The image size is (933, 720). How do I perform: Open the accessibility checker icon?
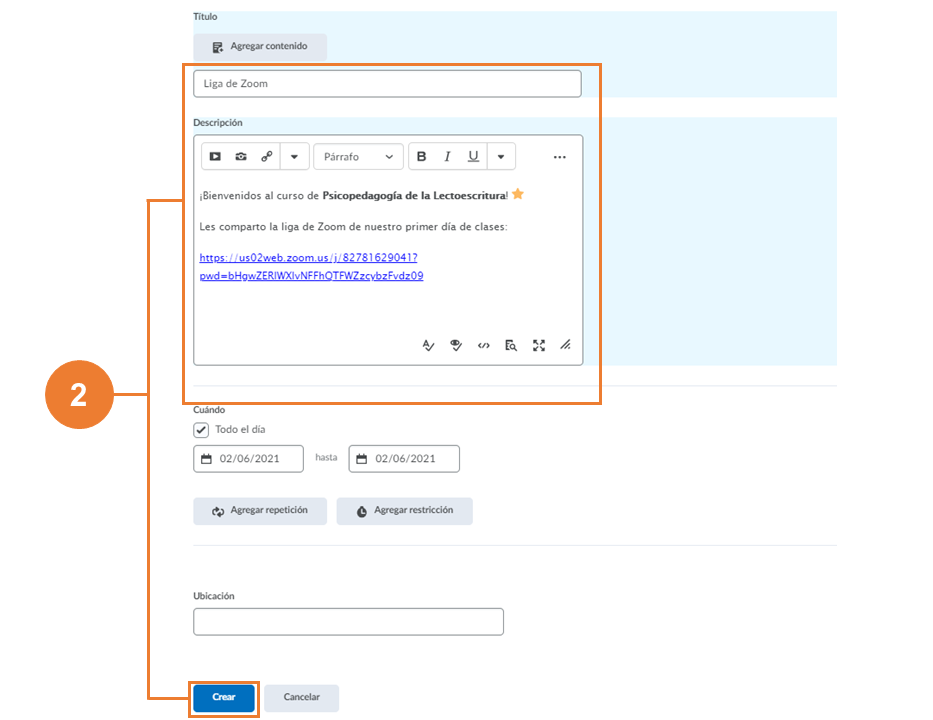tap(456, 346)
